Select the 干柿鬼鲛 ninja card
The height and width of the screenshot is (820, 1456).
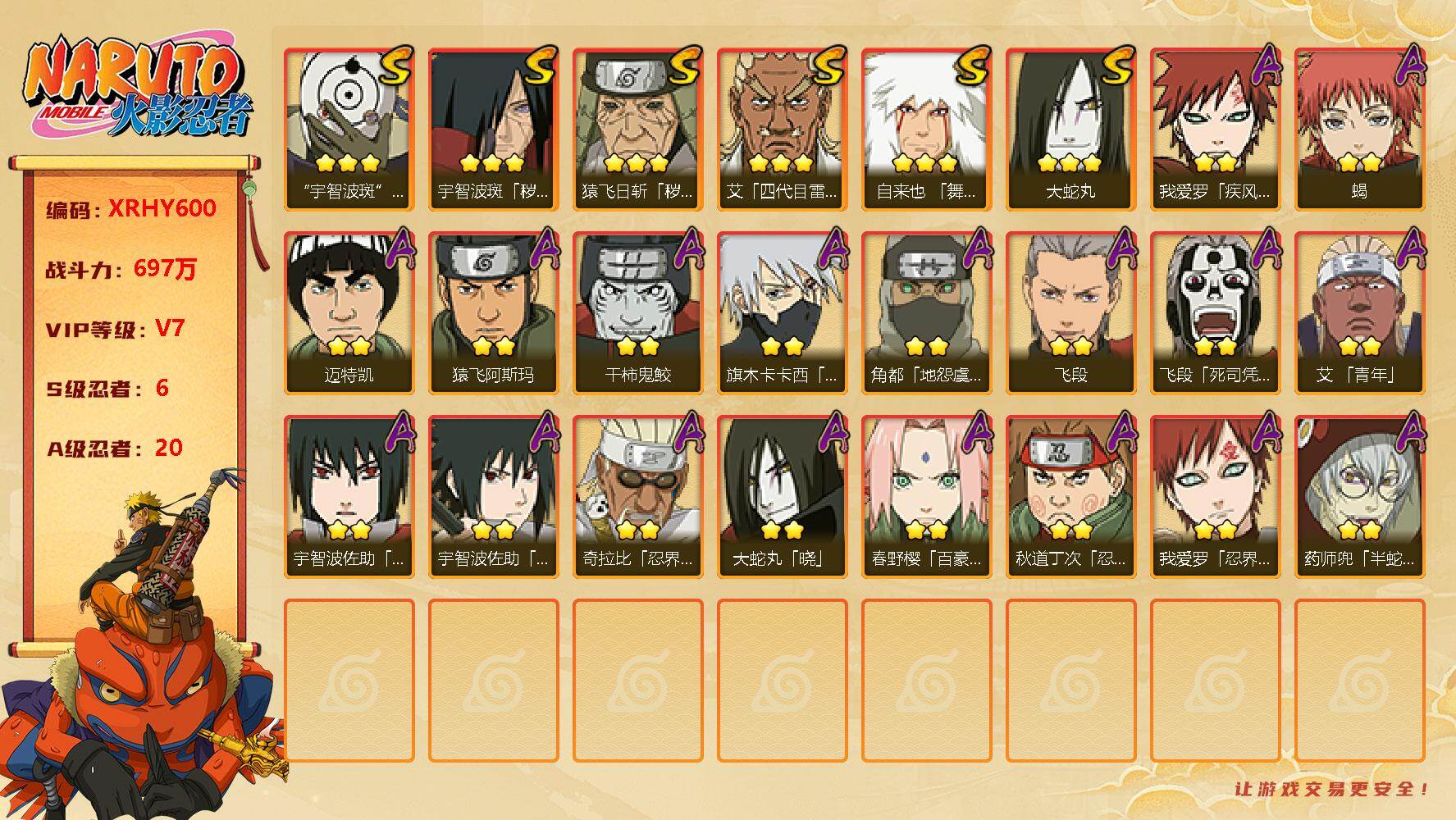(637, 313)
